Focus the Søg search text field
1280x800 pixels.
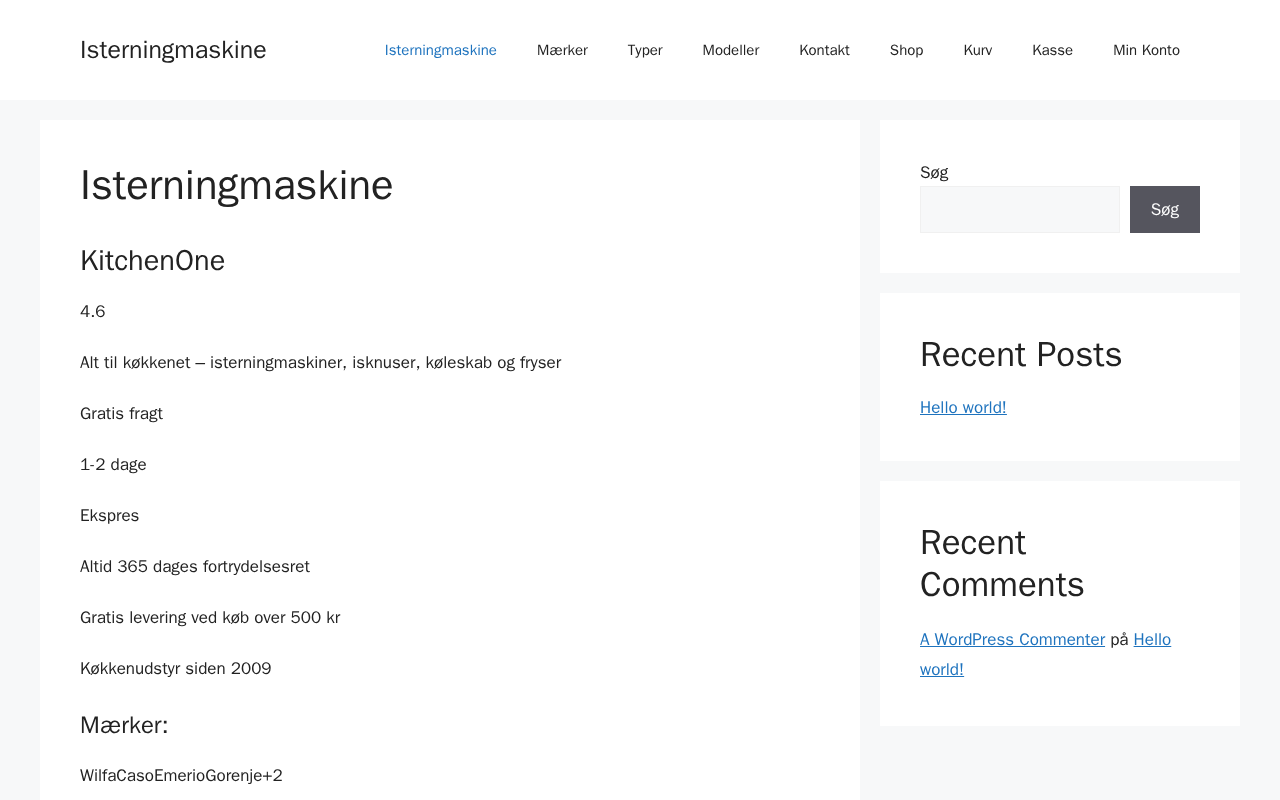pos(1019,209)
